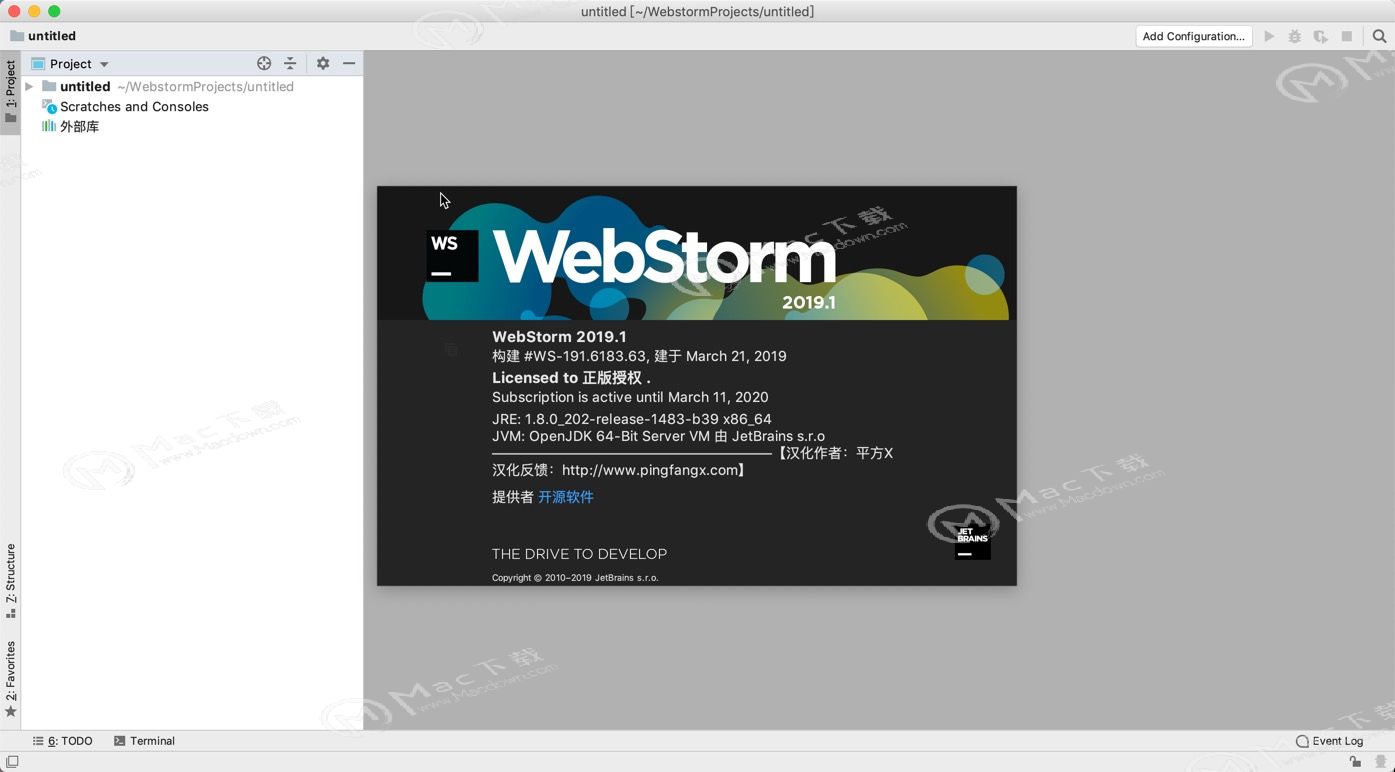
Task: Expand the untitled project folder arrow
Action: pyautogui.click(x=30, y=87)
